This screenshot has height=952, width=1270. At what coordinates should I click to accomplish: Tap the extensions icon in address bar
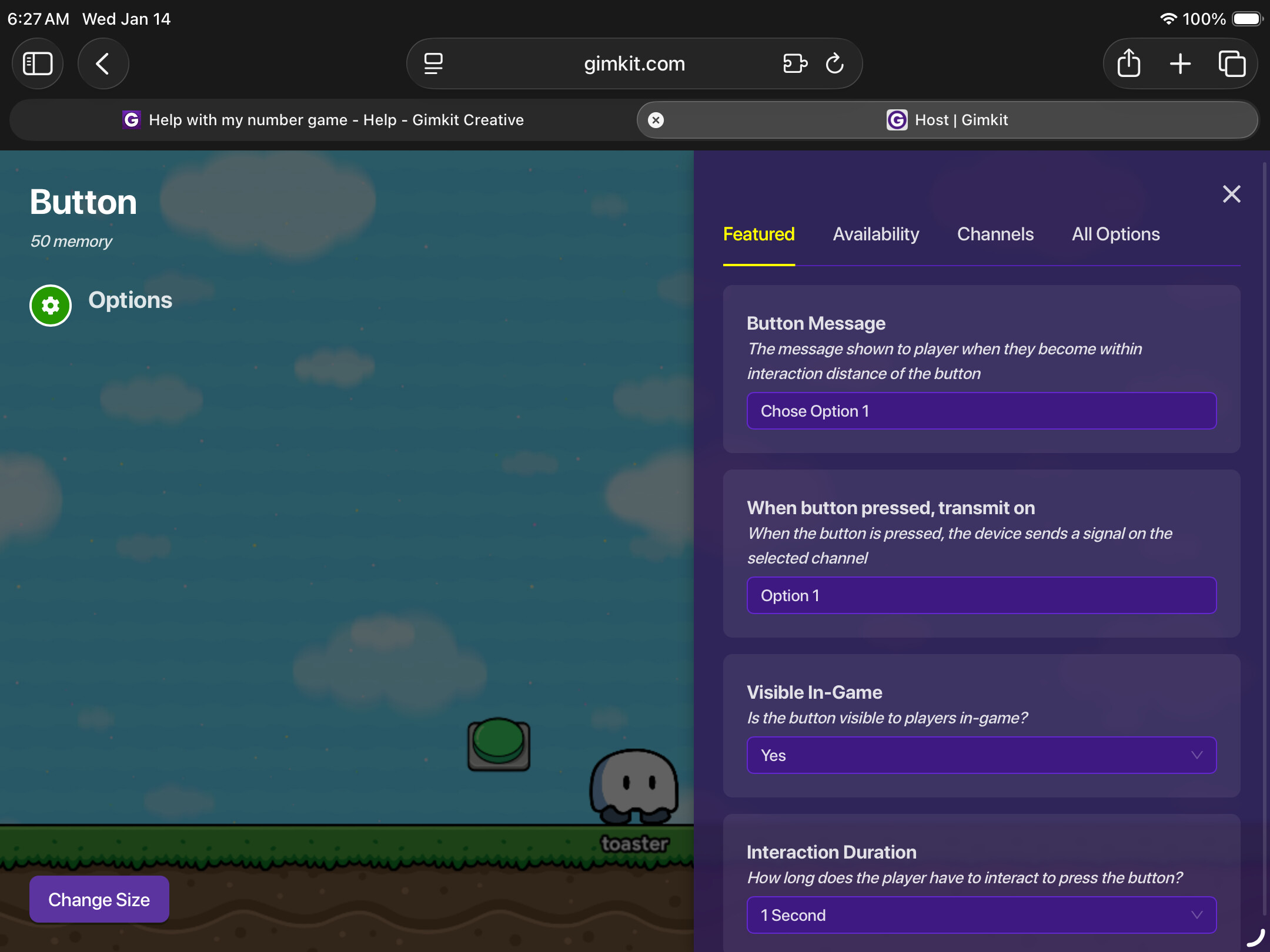point(795,63)
